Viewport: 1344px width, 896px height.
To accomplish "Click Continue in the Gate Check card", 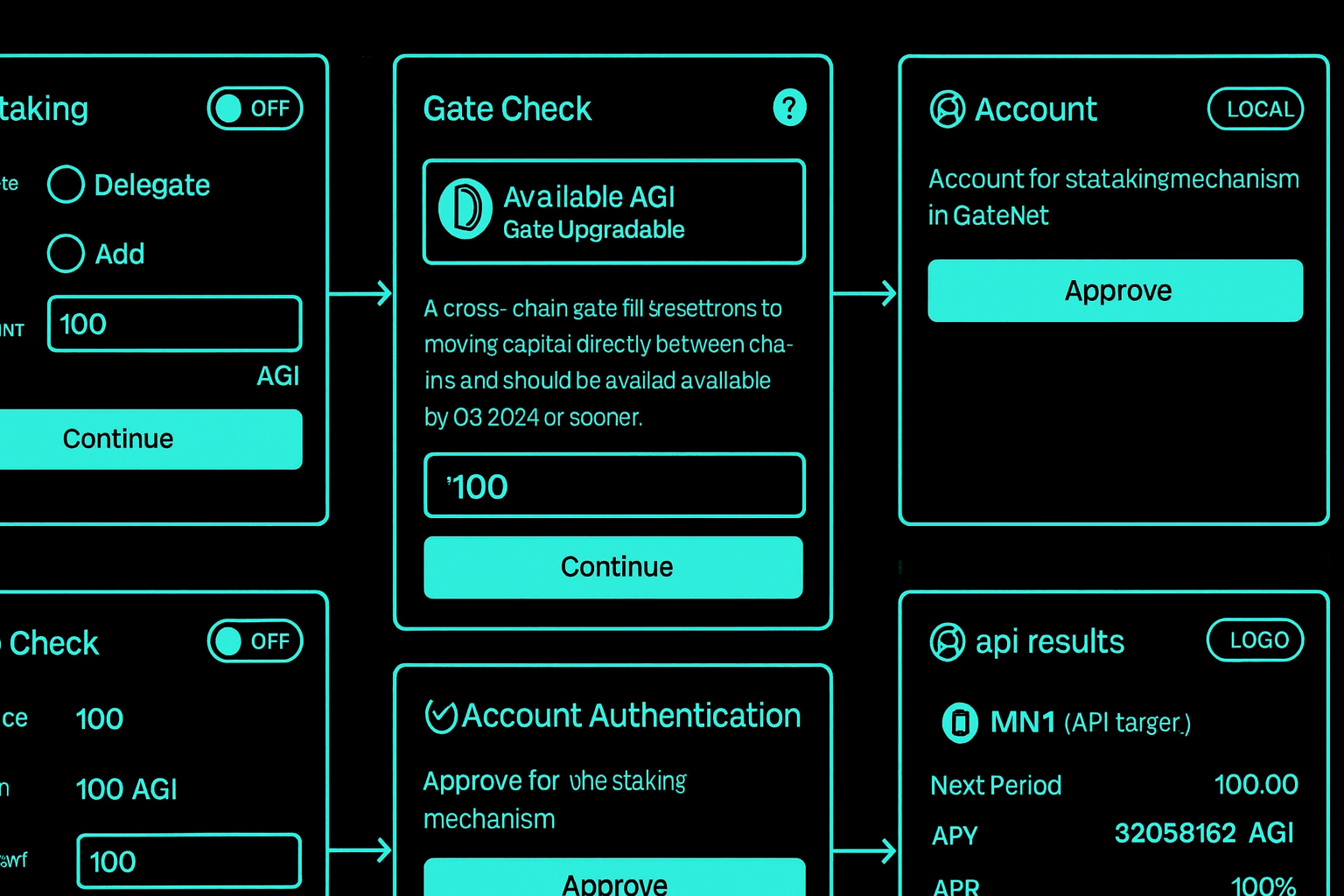I will (614, 567).
